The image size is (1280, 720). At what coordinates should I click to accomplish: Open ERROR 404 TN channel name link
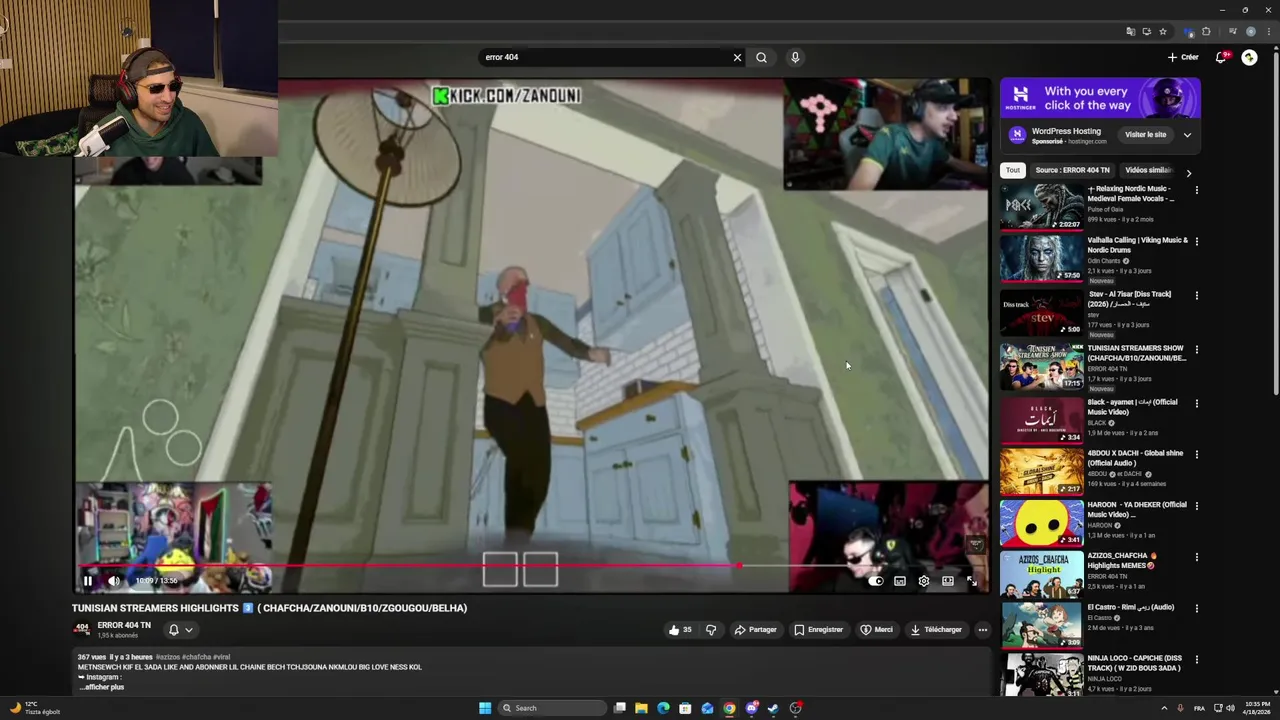pyautogui.click(x=124, y=626)
